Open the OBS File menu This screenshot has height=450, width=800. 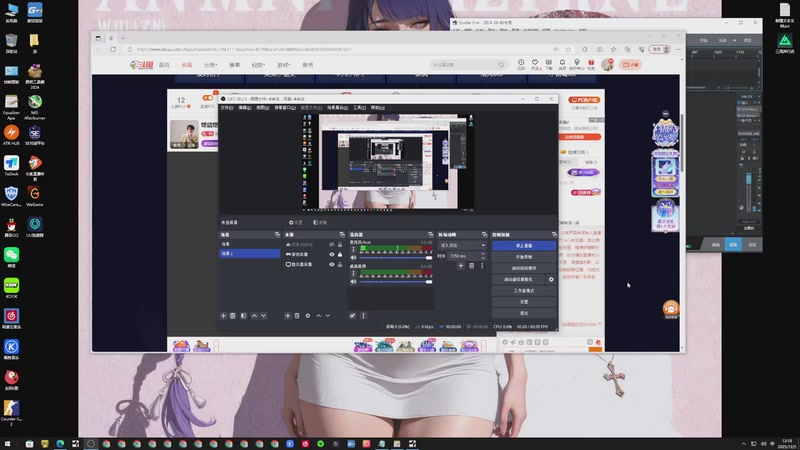[227, 108]
